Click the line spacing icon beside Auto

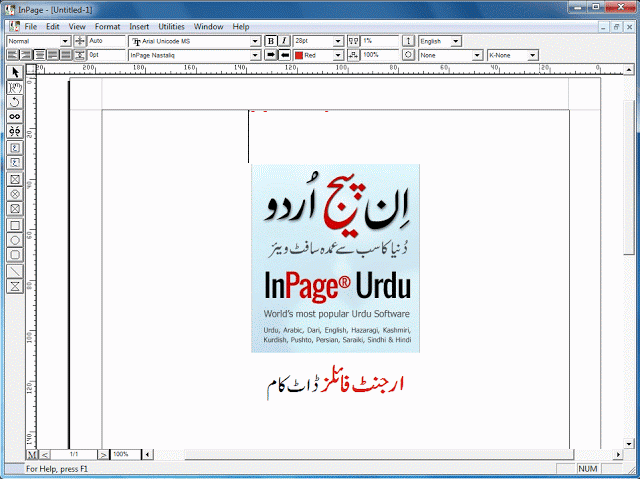click(x=80, y=41)
